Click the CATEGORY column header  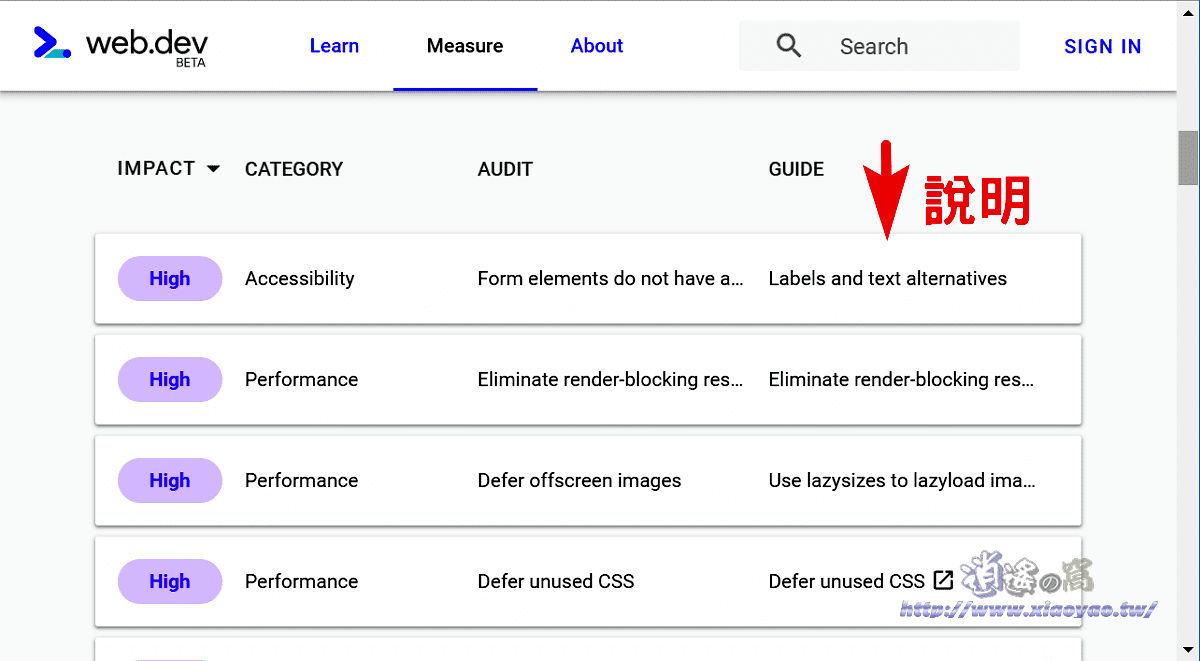pyautogui.click(x=294, y=170)
